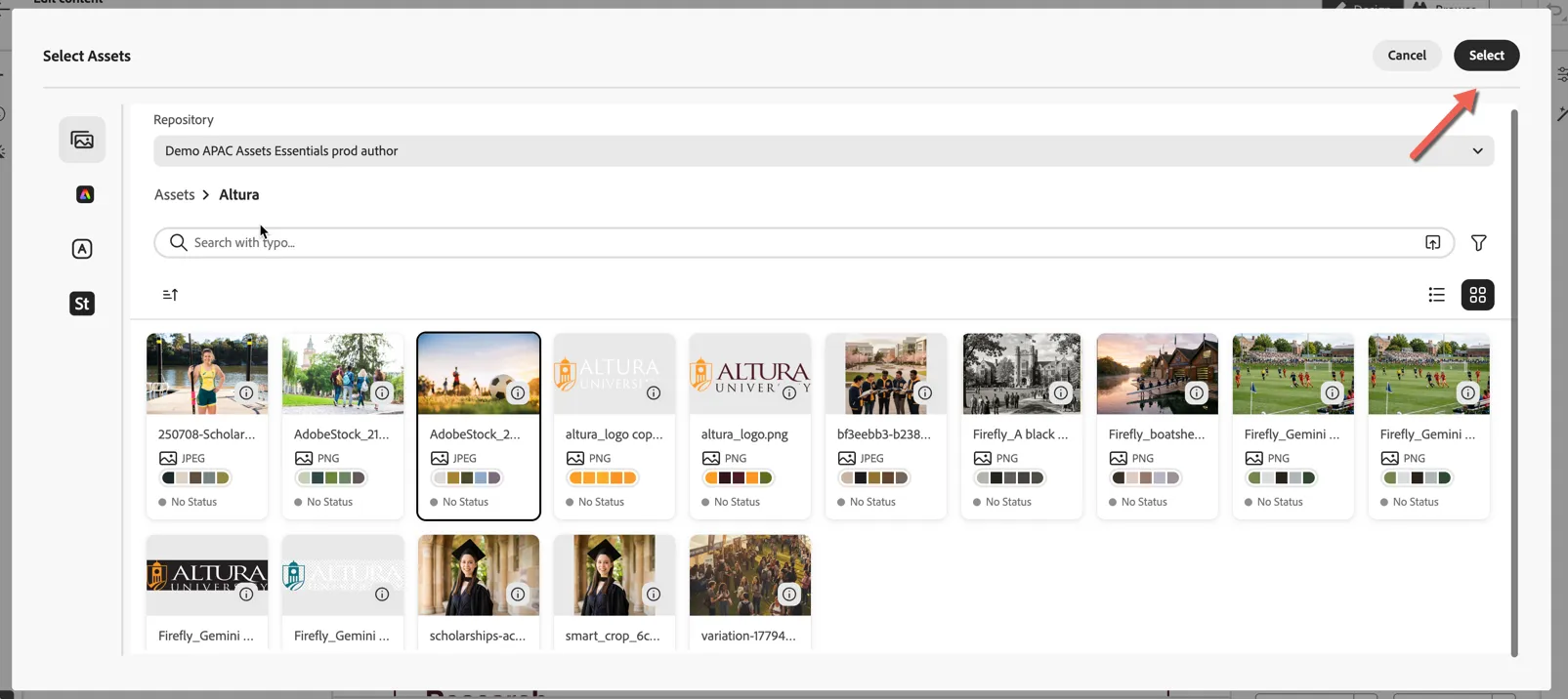Screen dimensions: 1568x699
Task: Select the black and white Firefly_A thumbnail
Action: point(1022,374)
